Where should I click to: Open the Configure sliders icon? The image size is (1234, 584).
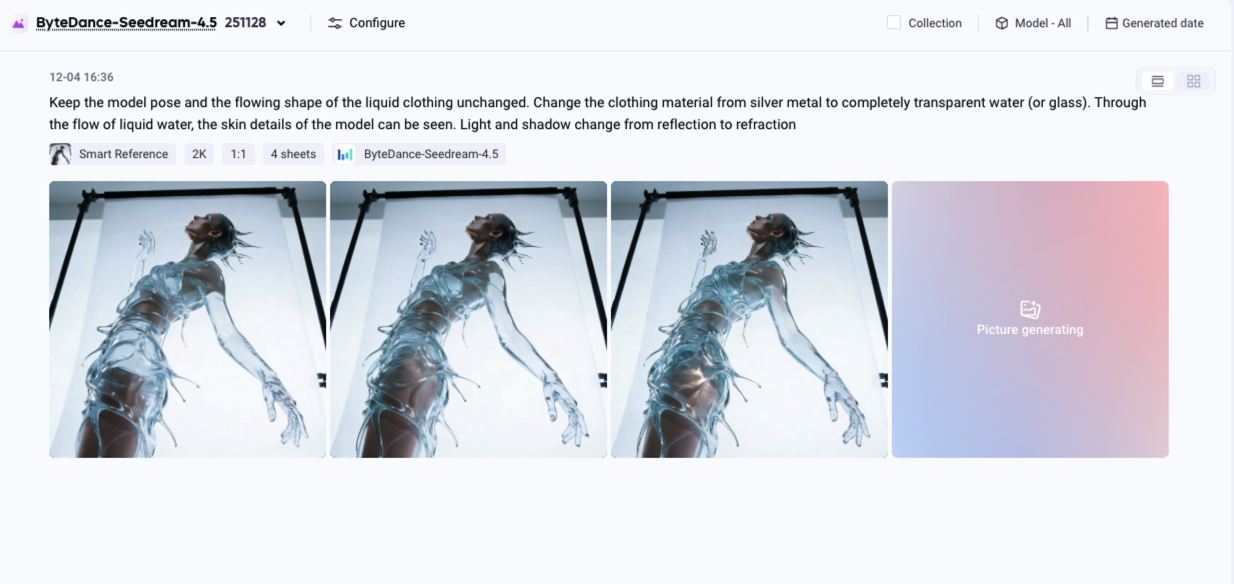pyautogui.click(x=335, y=23)
